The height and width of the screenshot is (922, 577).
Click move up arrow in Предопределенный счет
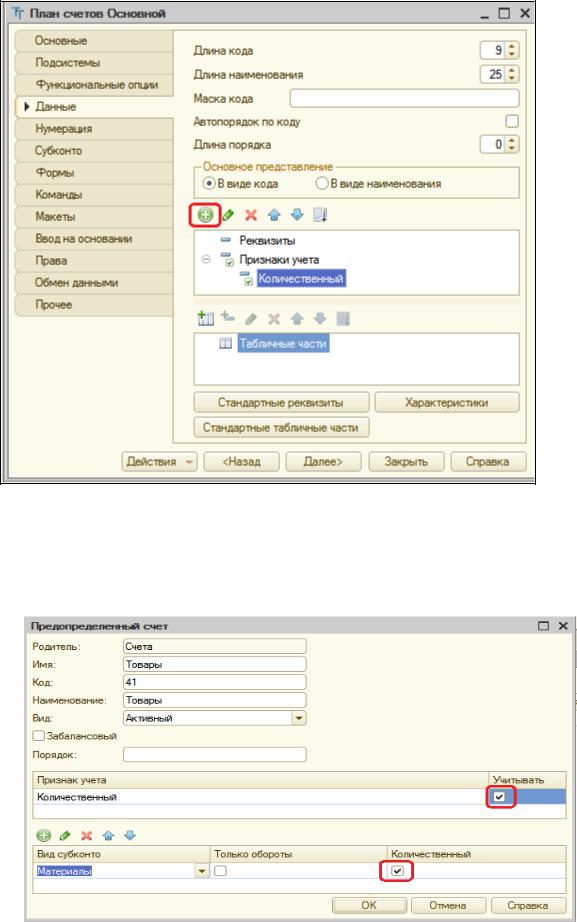[x=108, y=836]
